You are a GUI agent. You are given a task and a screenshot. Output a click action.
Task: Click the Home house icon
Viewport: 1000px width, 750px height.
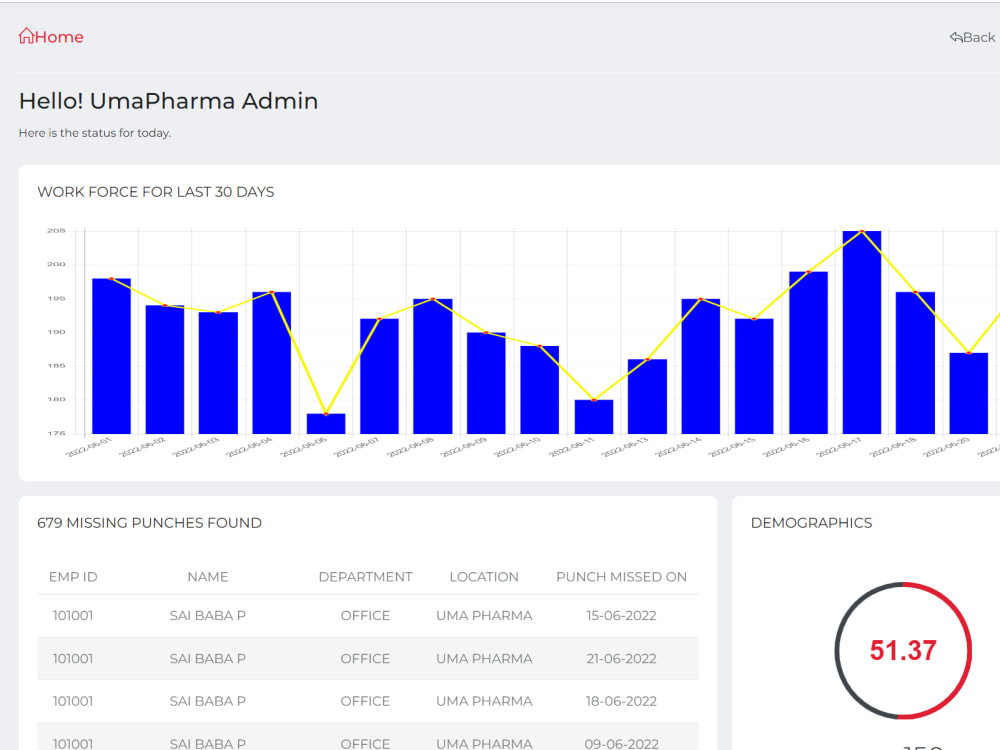click(26, 36)
